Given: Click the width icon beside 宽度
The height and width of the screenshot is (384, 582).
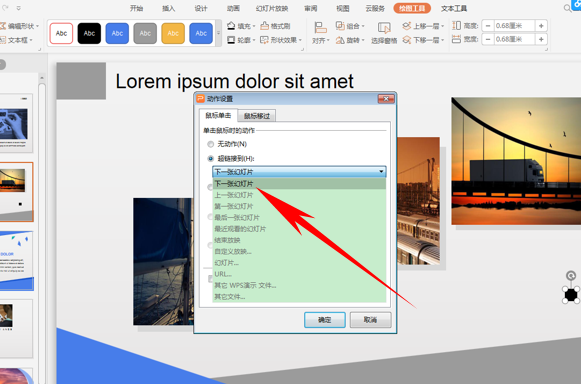Looking at the screenshot, I should click(x=456, y=39).
